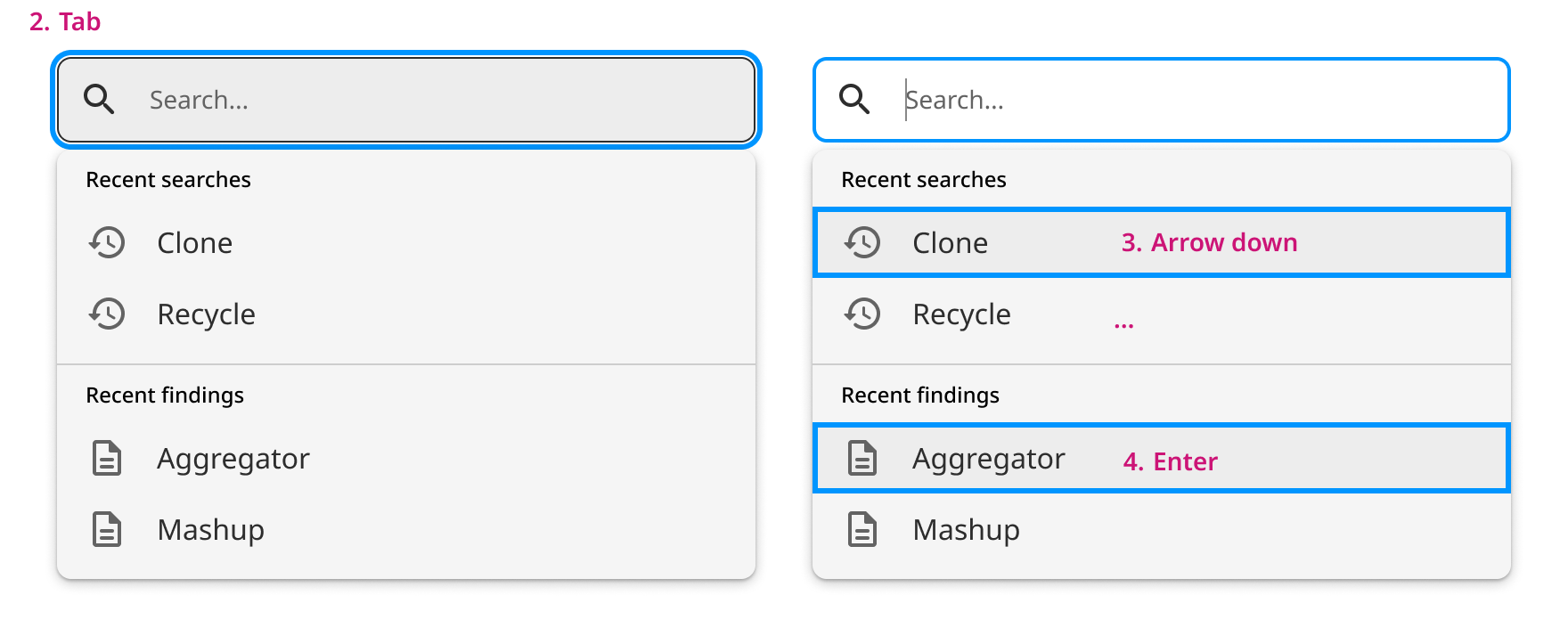Click the magnifier icon in right search box
Viewport: 1568px width, 636px height.
click(854, 100)
